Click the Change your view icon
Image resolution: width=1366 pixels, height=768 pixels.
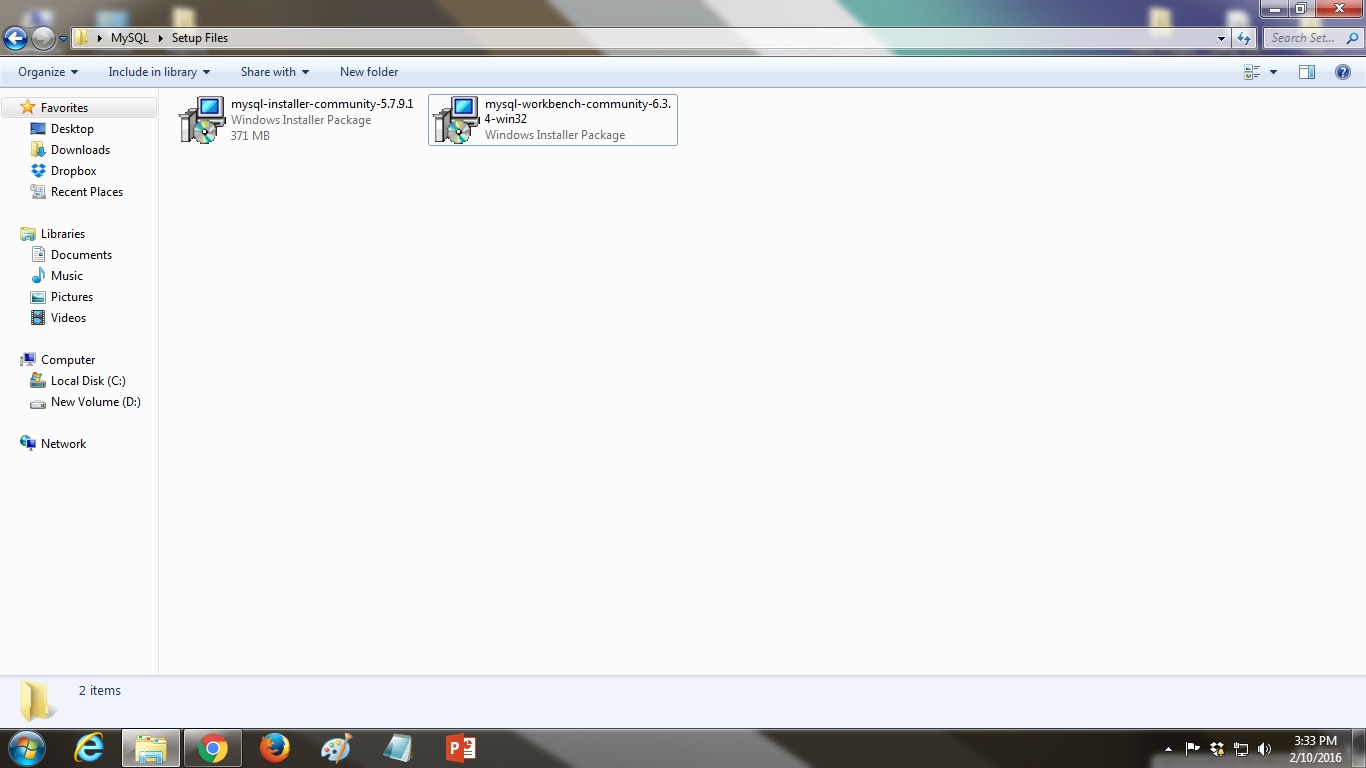(x=1252, y=72)
